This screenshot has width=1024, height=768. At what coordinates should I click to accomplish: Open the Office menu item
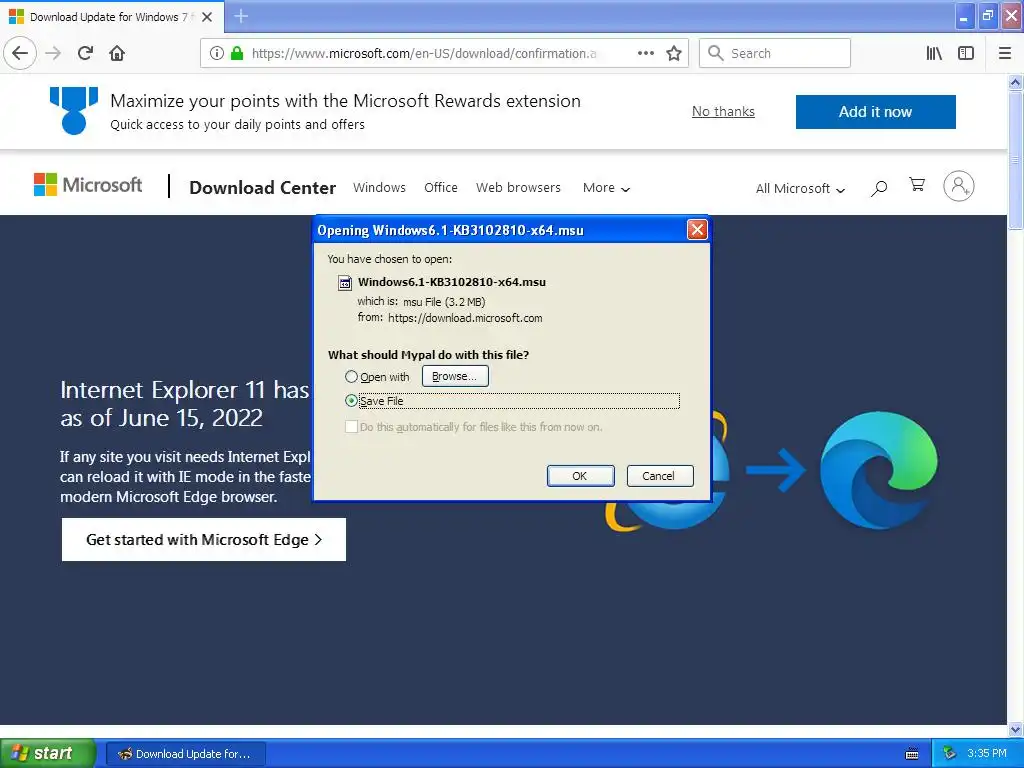(x=441, y=187)
